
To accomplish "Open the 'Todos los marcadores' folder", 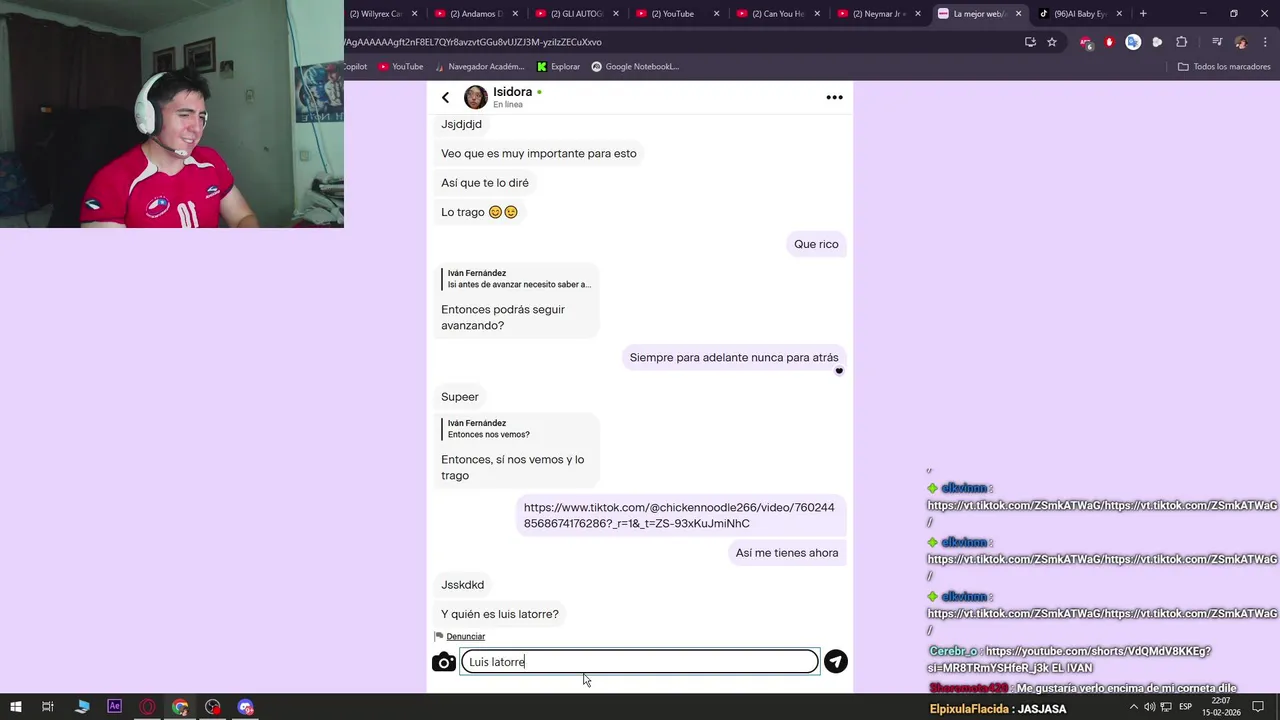I will (1224, 67).
